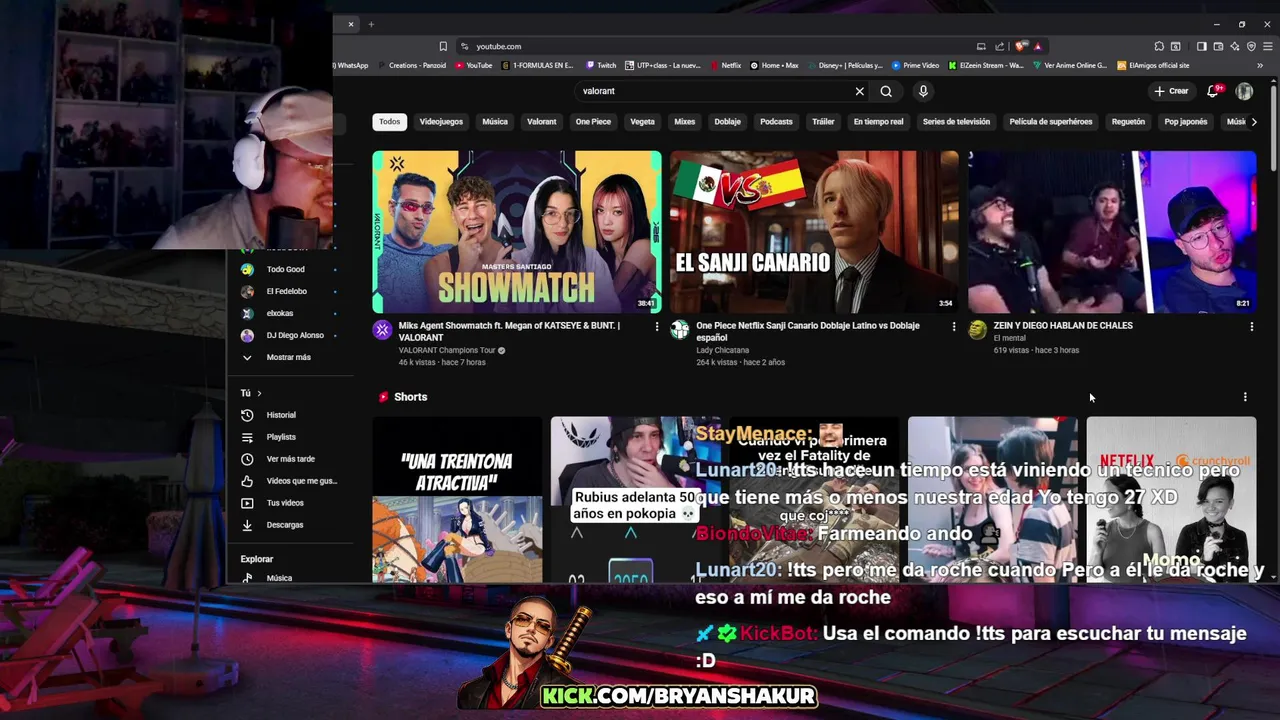Open Historial from the sidebar
1280x720 pixels.
(281, 415)
